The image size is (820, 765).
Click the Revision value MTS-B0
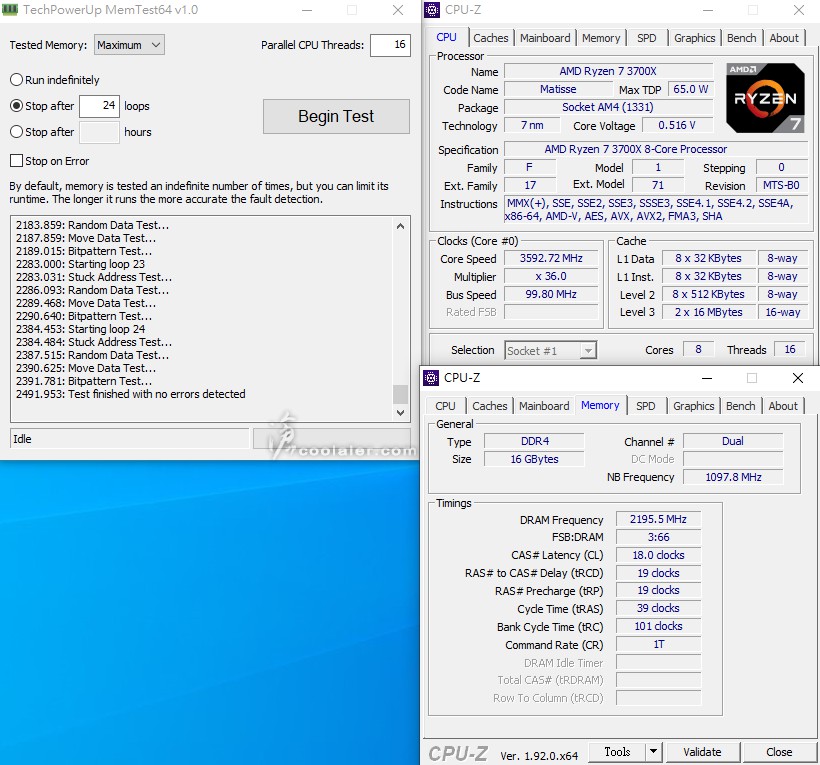(781, 185)
